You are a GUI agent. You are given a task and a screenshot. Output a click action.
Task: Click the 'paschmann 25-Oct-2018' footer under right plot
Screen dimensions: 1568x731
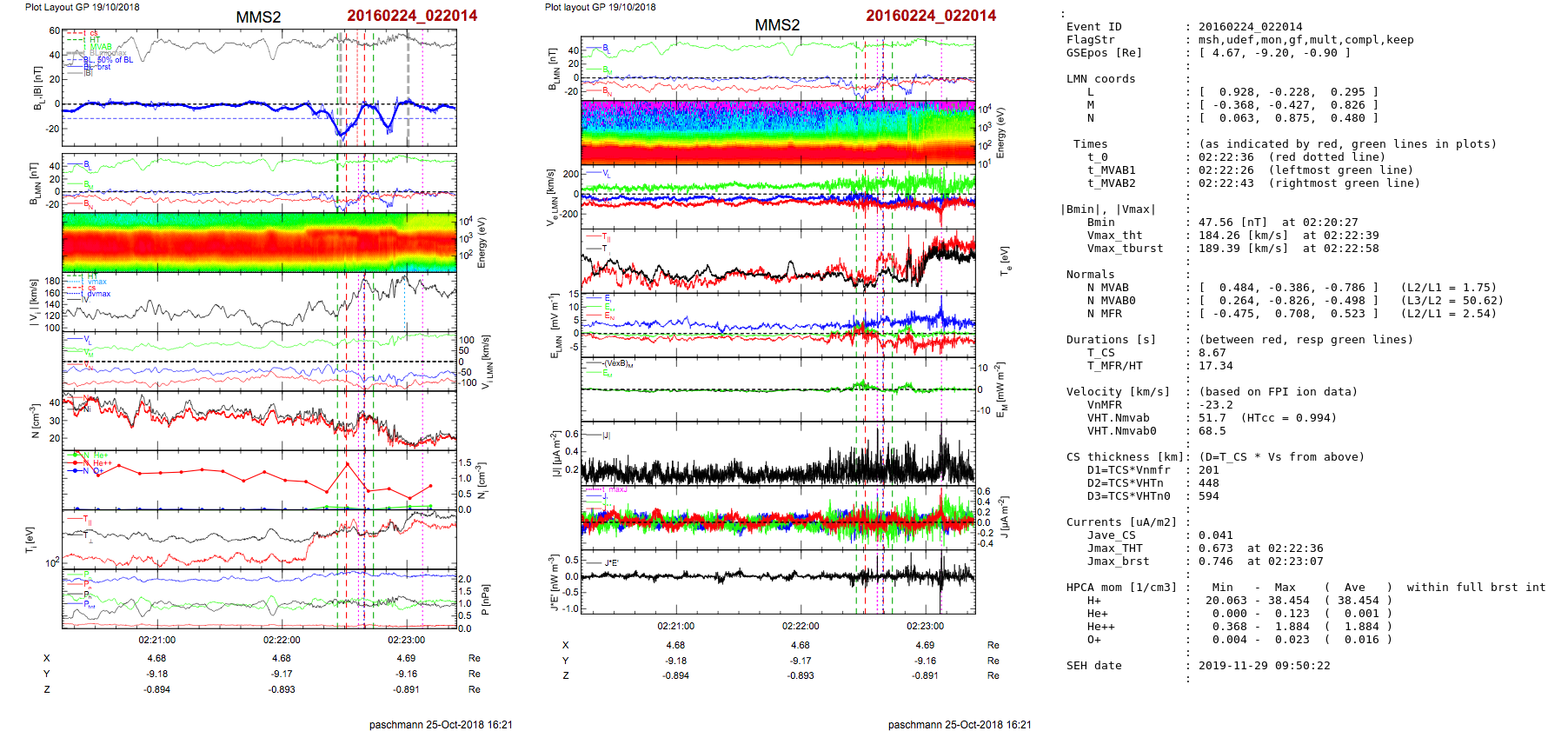[959, 724]
